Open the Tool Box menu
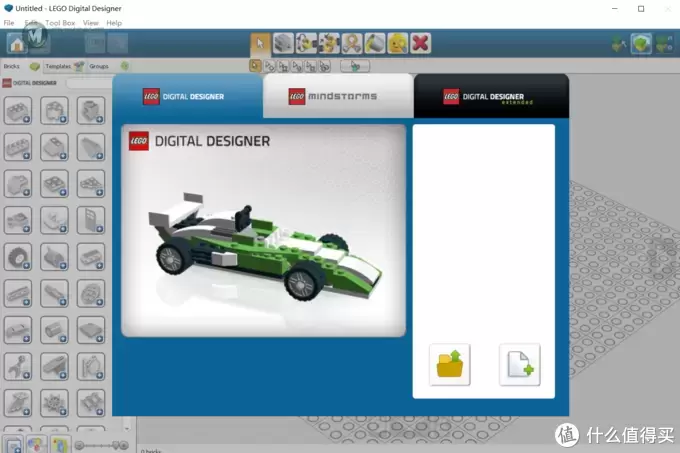The image size is (680, 453). [60, 23]
